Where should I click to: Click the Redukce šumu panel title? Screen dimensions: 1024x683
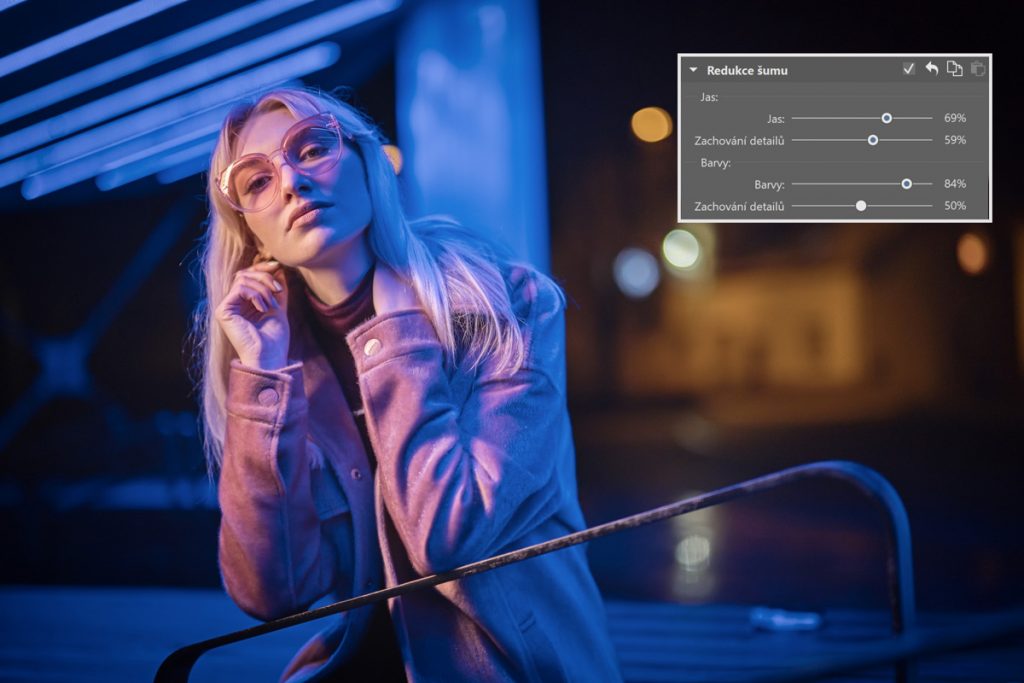[x=746, y=70]
